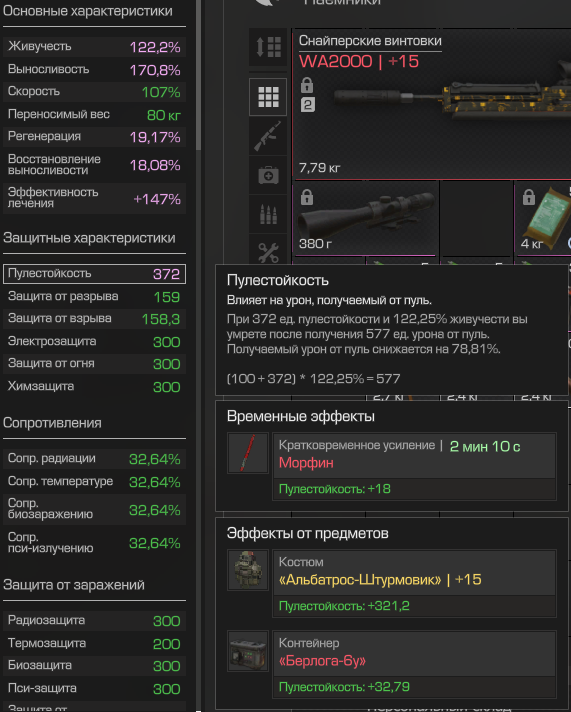Select Сопр. радиации row
The height and width of the screenshot is (712, 571).
point(94,459)
